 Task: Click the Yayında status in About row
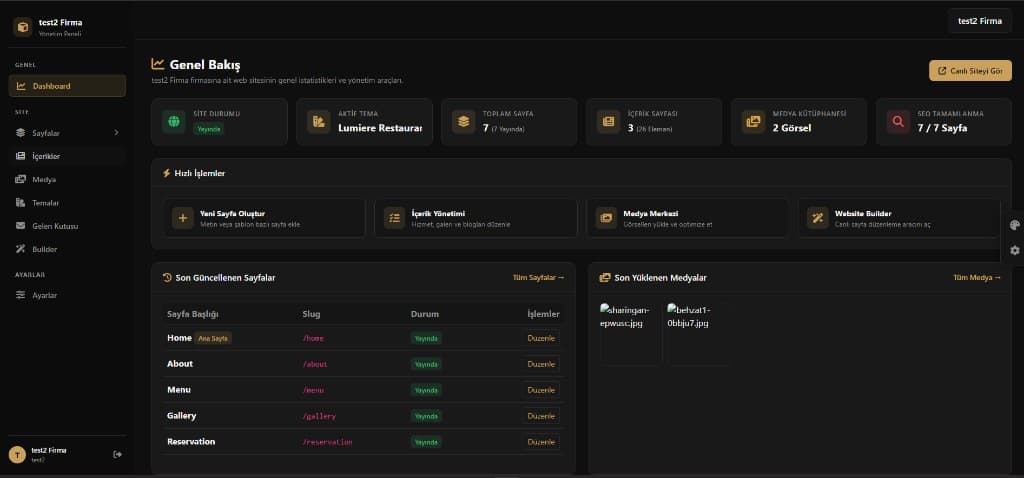[426, 364]
